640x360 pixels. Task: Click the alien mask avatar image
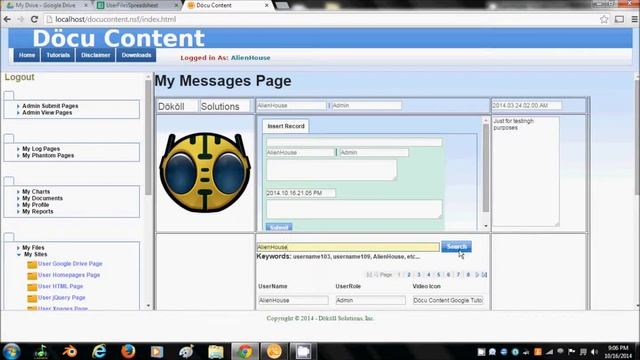(x=205, y=173)
